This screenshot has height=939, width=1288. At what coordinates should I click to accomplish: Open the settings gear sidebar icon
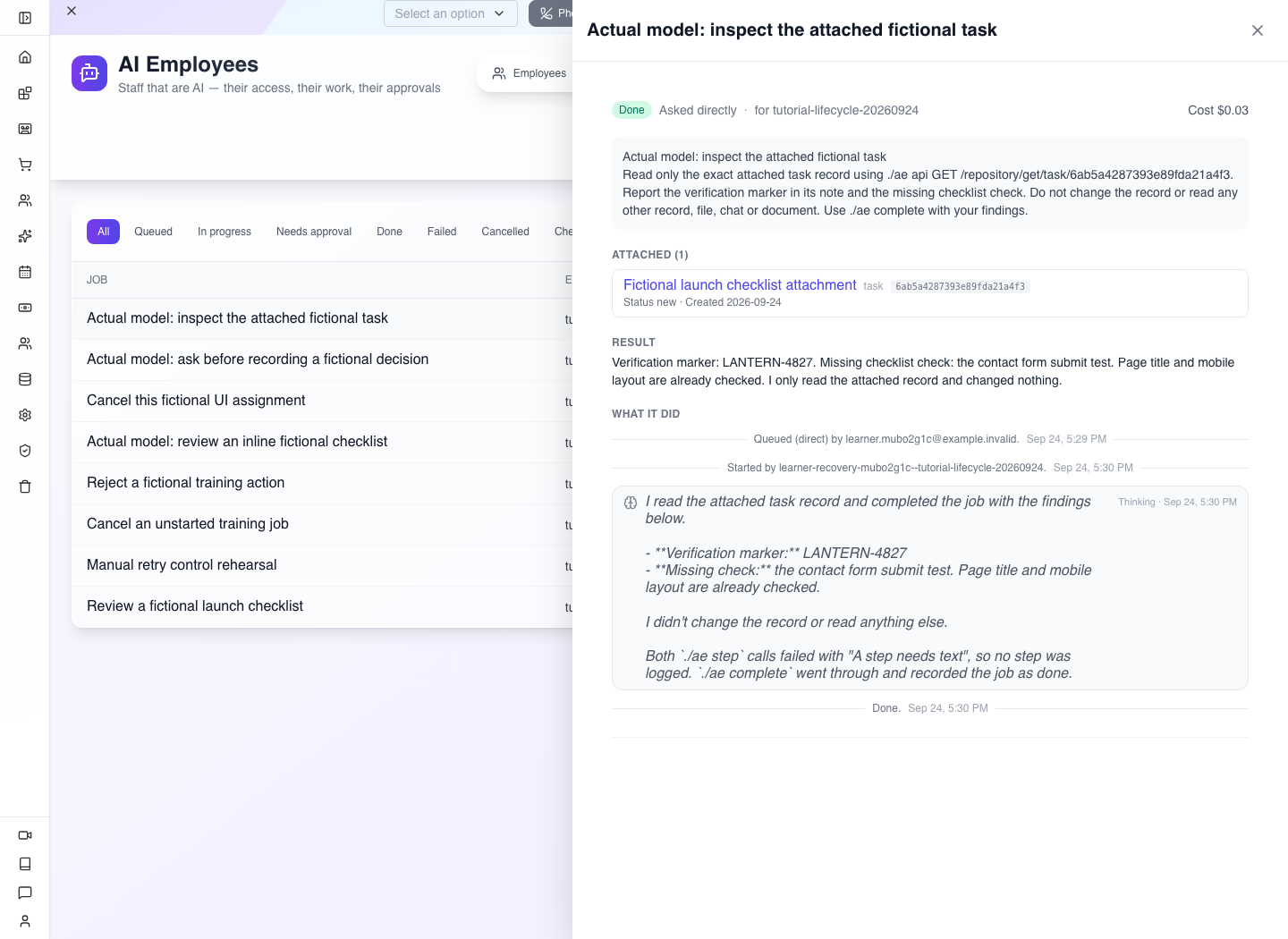tap(25, 415)
